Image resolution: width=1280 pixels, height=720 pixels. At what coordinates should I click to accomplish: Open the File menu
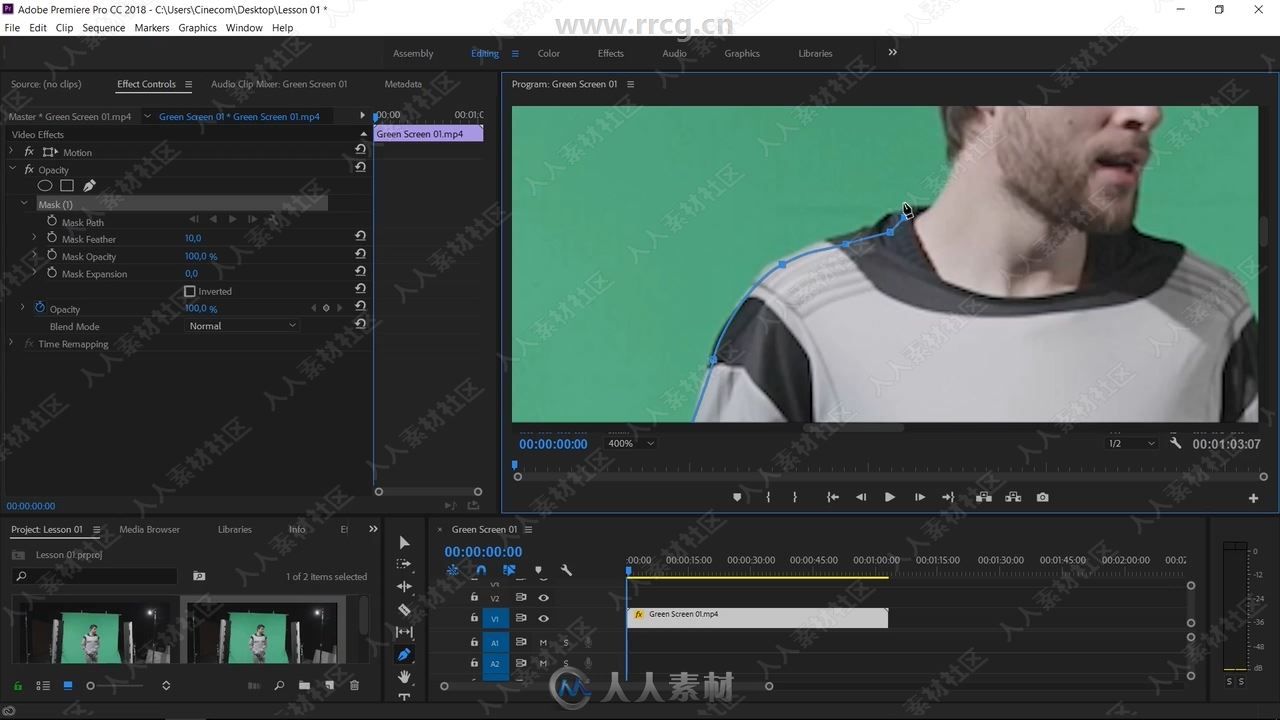(12, 28)
